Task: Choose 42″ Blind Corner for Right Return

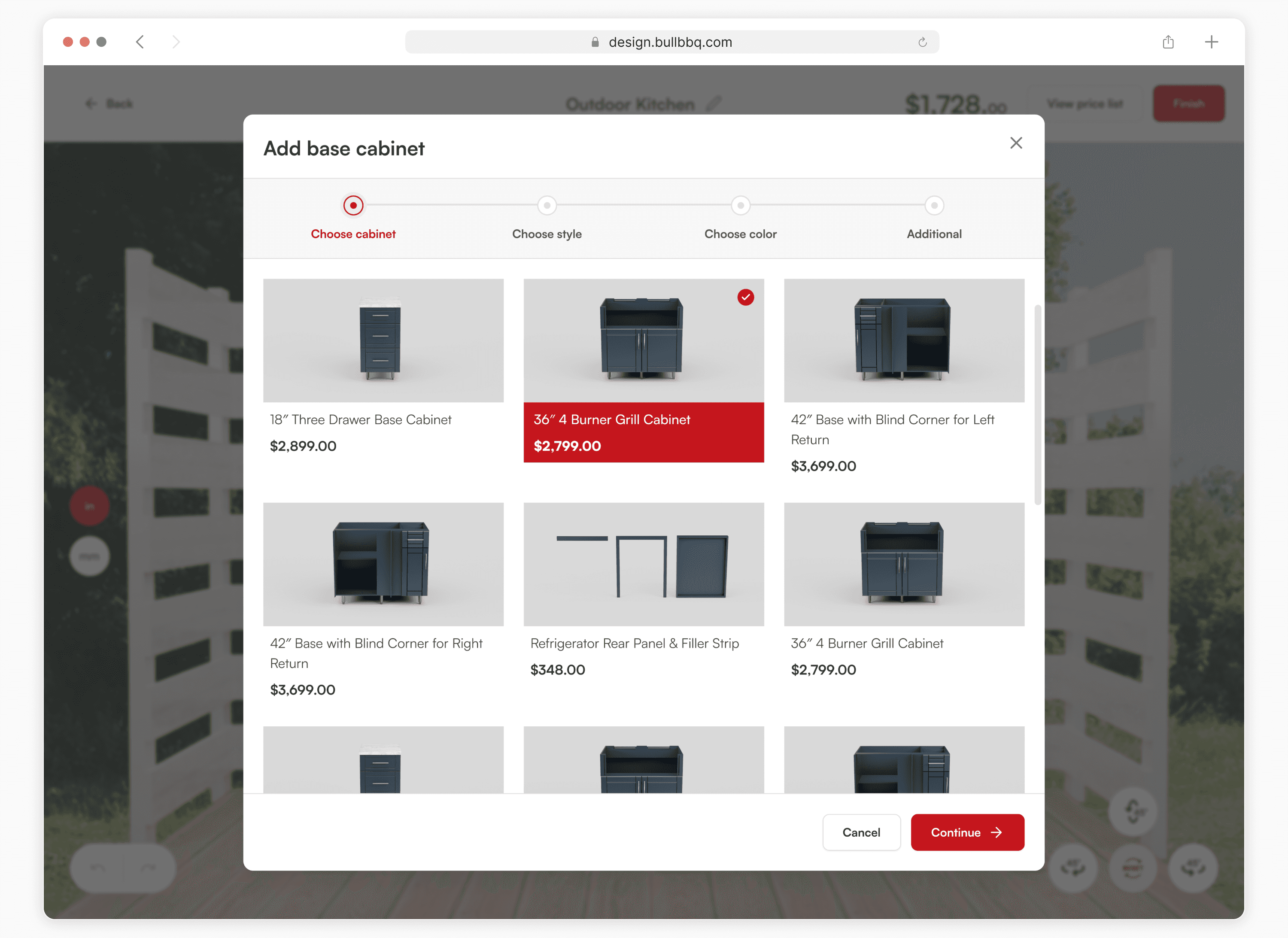Action: (x=383, y=565)
